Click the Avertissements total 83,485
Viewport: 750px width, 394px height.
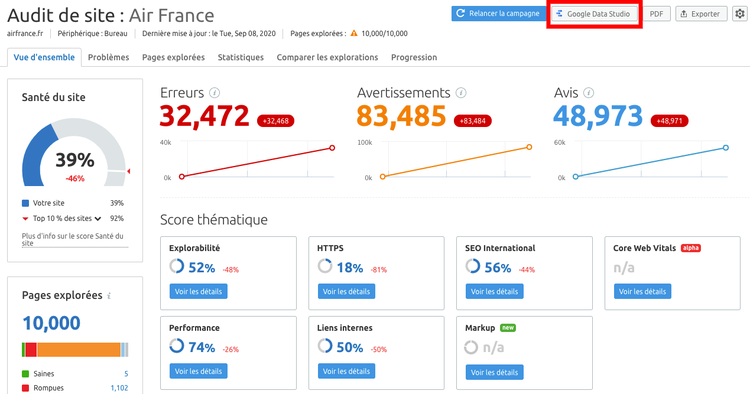401,116
